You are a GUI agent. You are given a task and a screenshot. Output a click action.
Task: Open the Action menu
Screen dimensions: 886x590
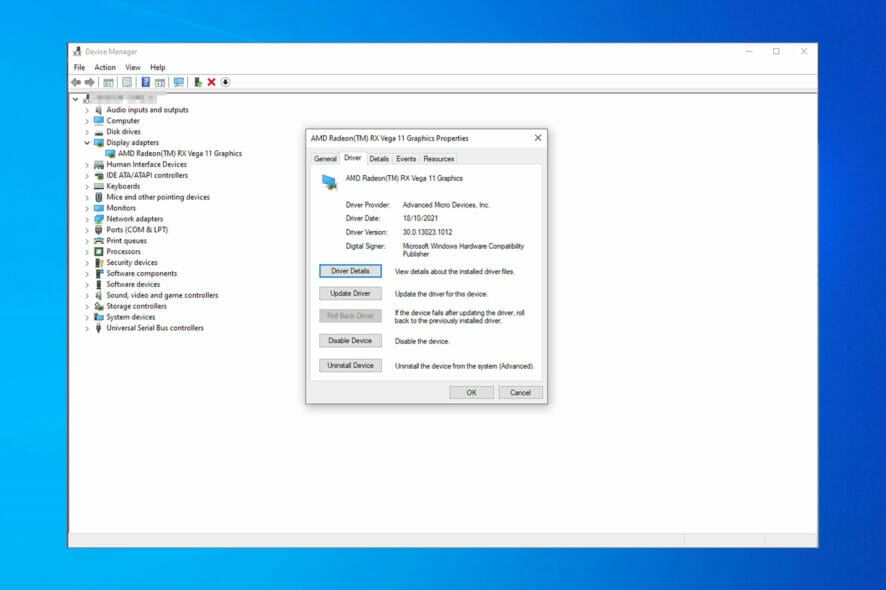coord(105,67)
